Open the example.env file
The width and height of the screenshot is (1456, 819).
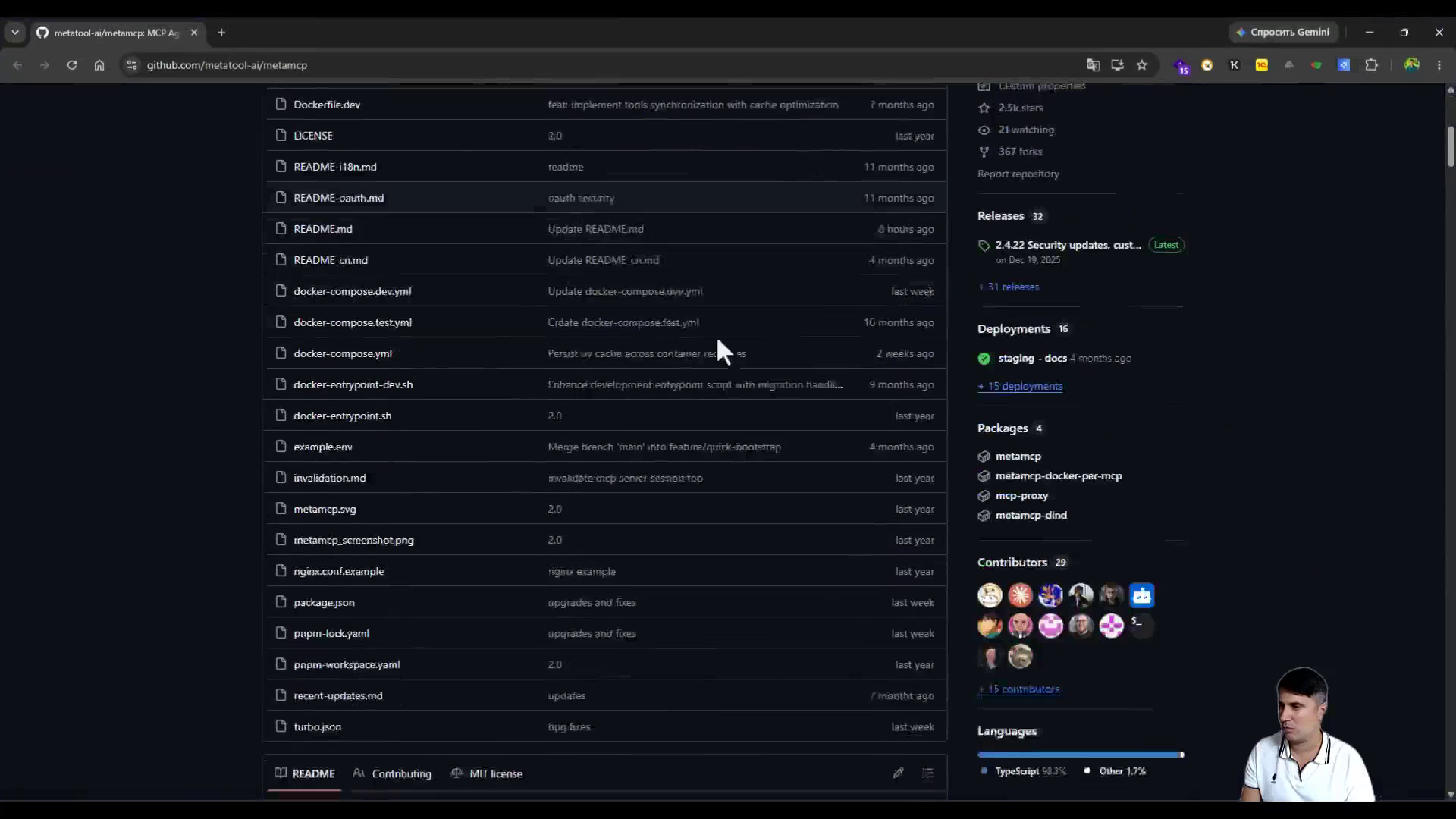(x=323, y=447)
